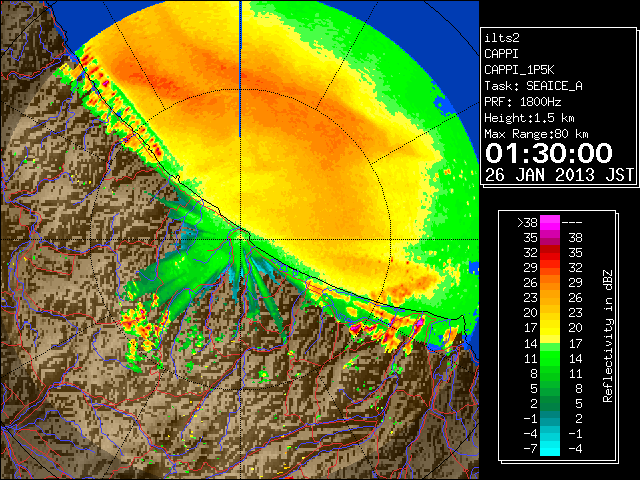Click the "ilts2" site label

point(502,38)
